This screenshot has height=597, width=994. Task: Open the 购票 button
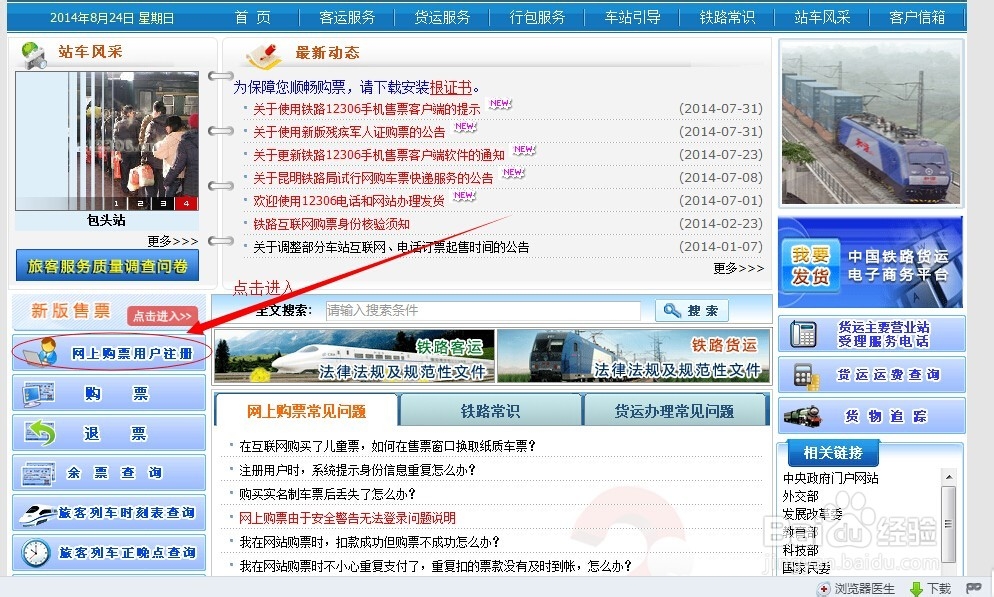[109, 394]
